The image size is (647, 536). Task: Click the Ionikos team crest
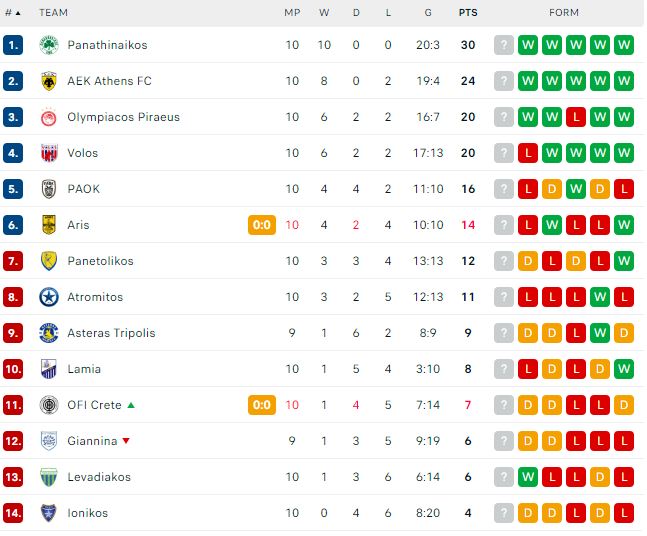(x=49, y=513)
